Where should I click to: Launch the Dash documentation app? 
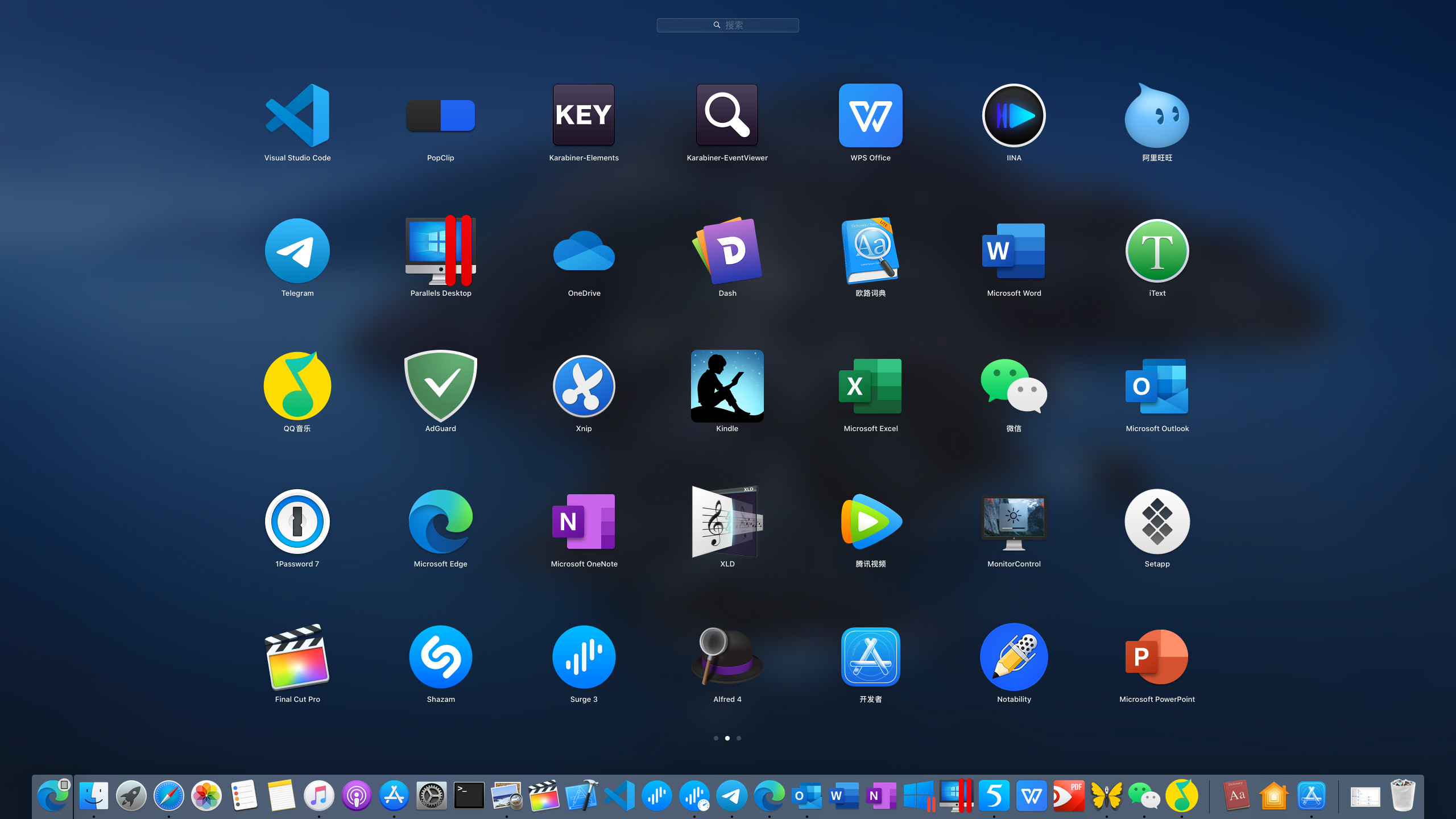tap(727, 251)
